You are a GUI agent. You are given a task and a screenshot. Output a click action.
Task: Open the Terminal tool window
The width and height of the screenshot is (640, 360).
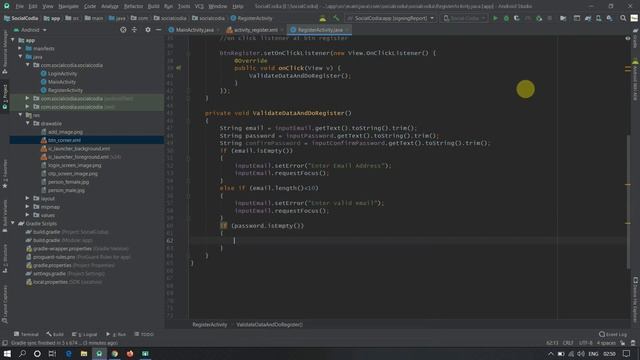(x=26, y=334)
